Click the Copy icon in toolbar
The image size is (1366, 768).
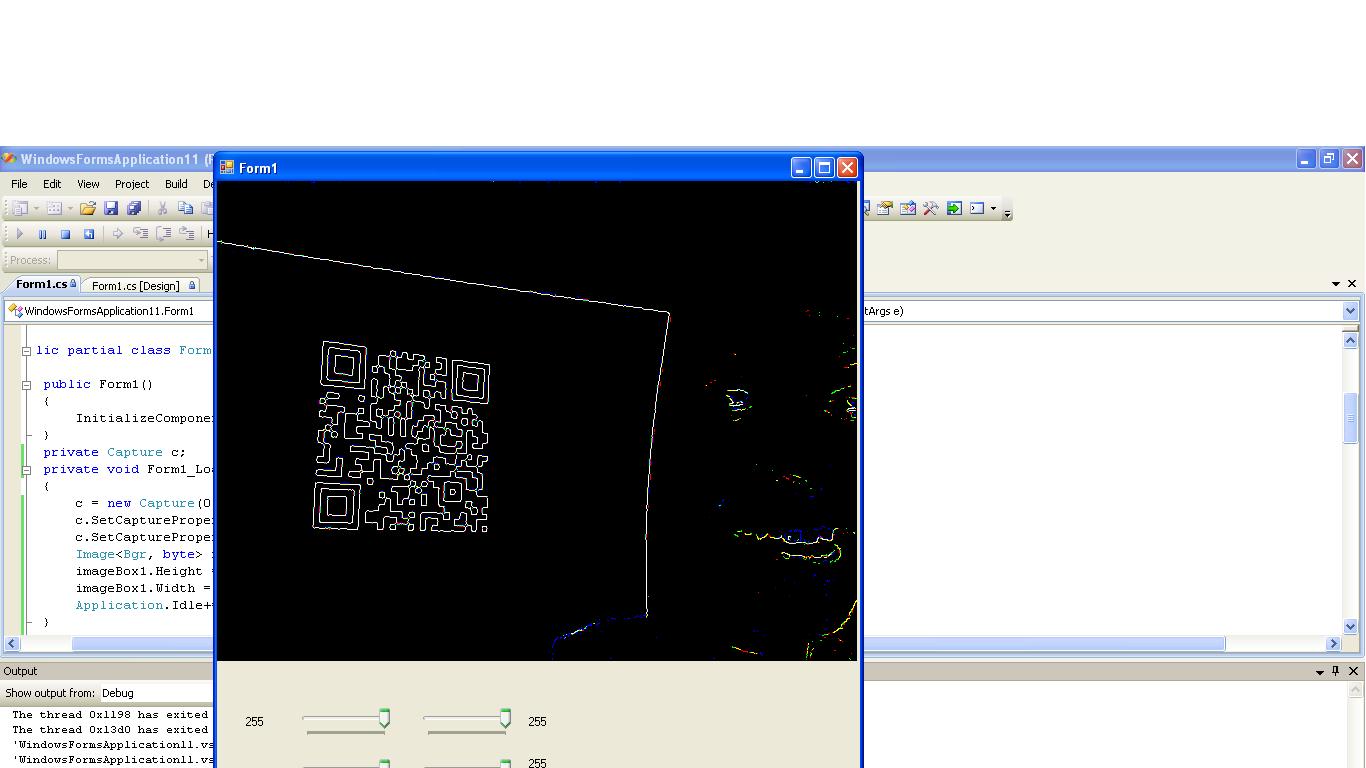coord(185,208)
